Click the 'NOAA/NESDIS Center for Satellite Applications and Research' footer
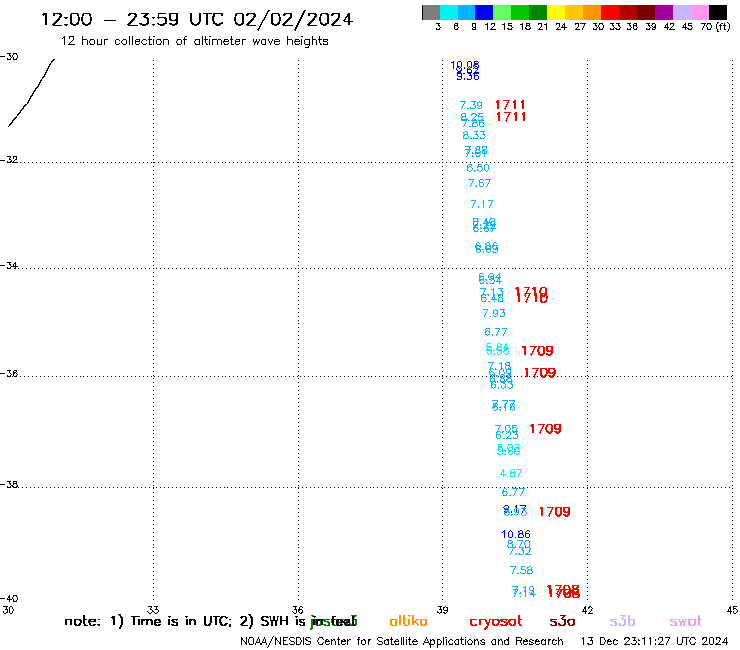 click(x=402, y=641)
